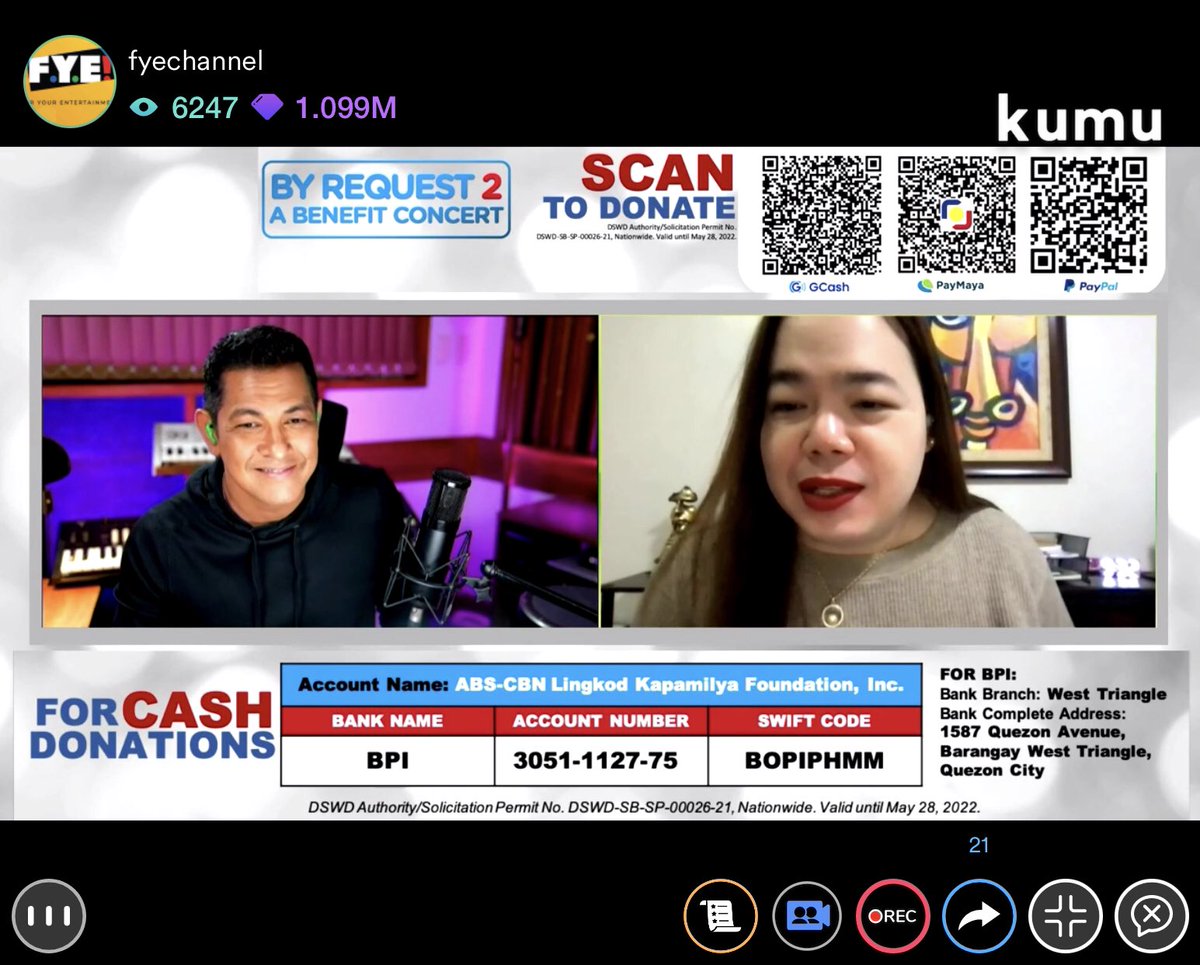
Task: Tap the fyechannel username
Action: pos(196,61)
